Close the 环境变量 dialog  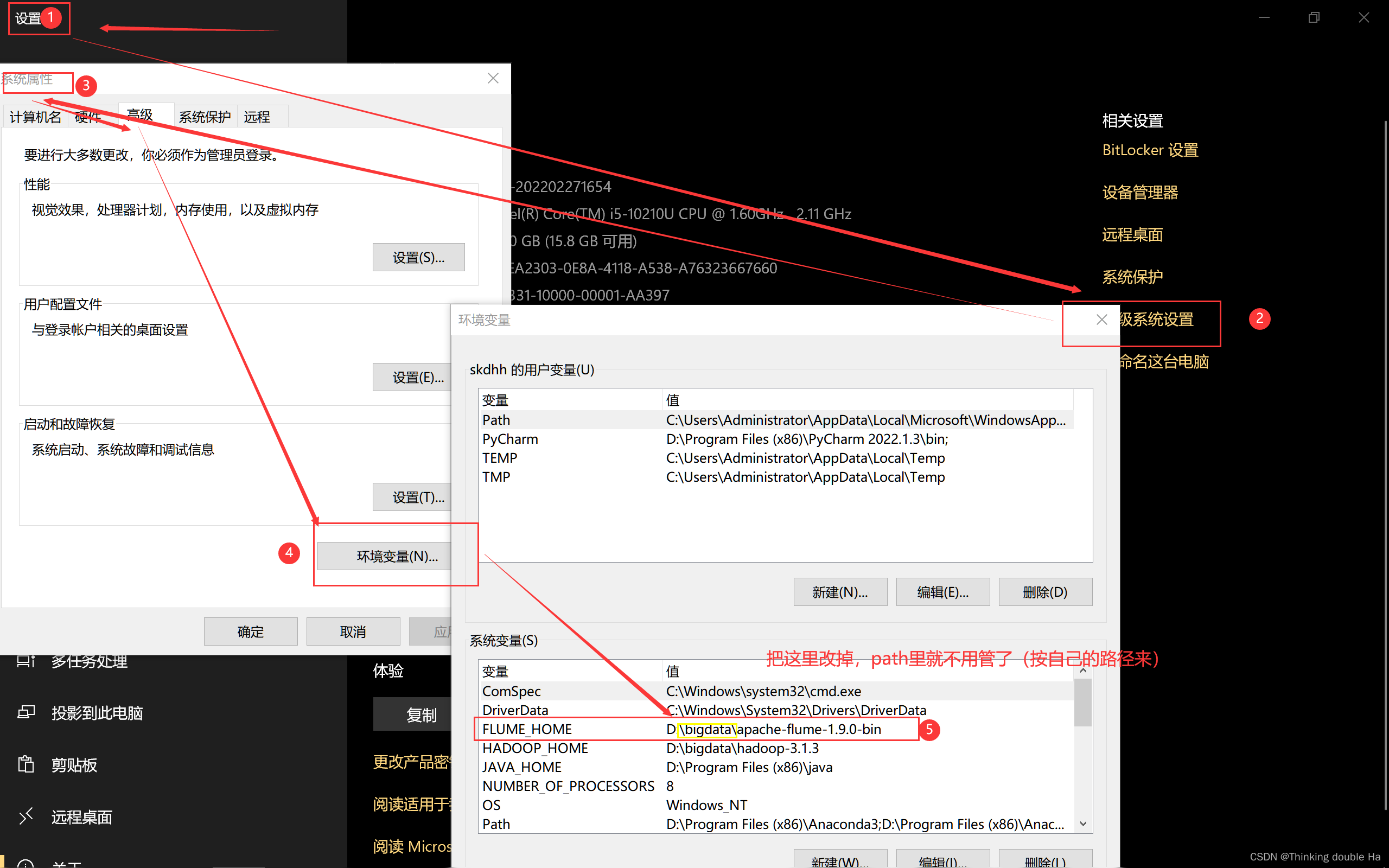coord(1101,319)
